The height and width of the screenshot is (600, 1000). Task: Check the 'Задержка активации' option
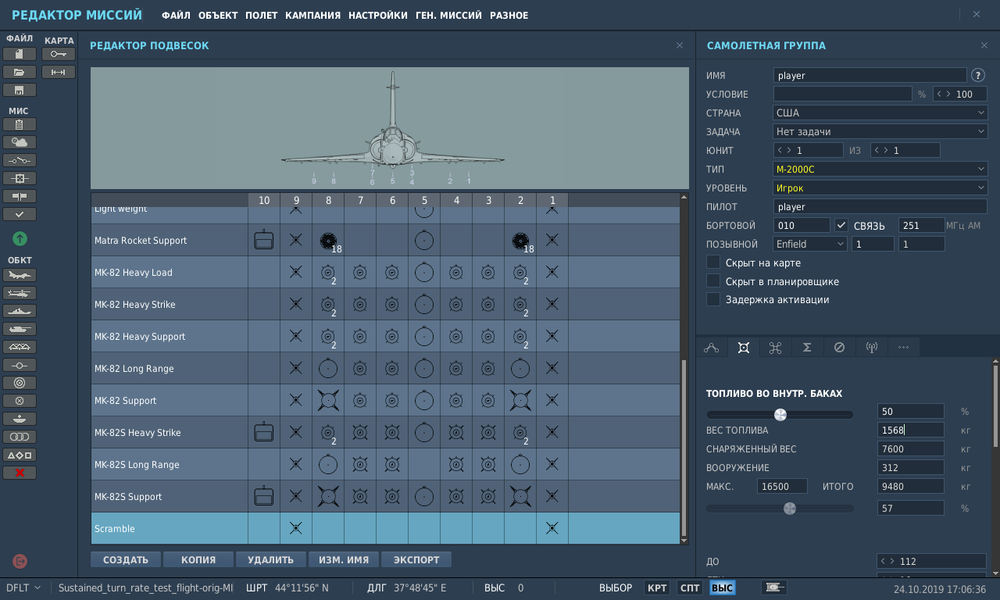point(713,299)
